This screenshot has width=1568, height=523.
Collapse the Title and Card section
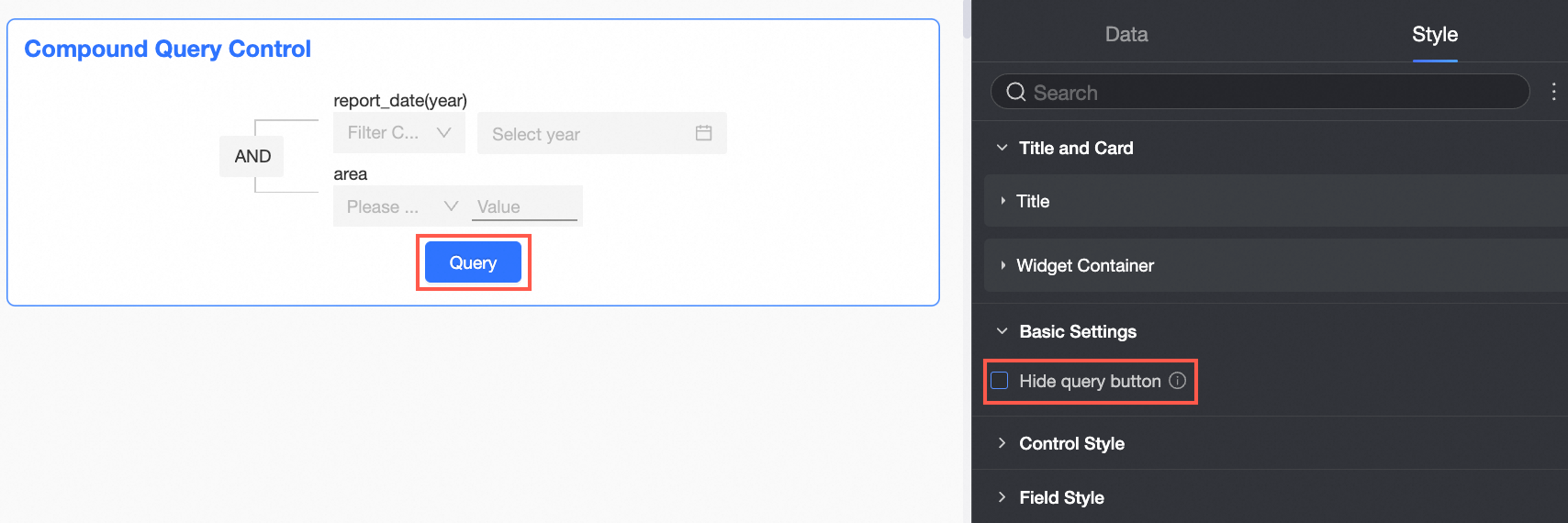(1002, 148)
